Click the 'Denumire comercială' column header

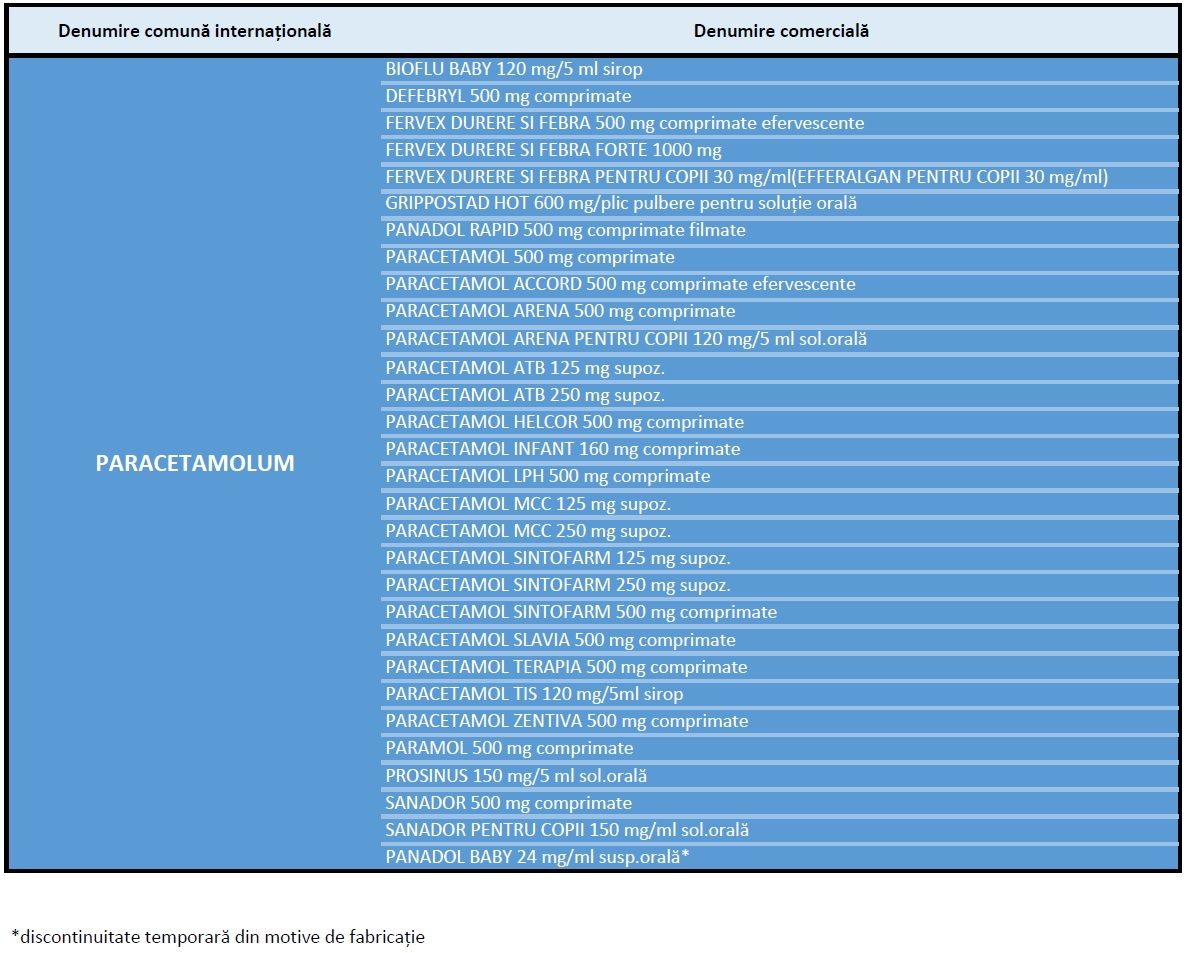pyautogui.click(x=780, y=31)
